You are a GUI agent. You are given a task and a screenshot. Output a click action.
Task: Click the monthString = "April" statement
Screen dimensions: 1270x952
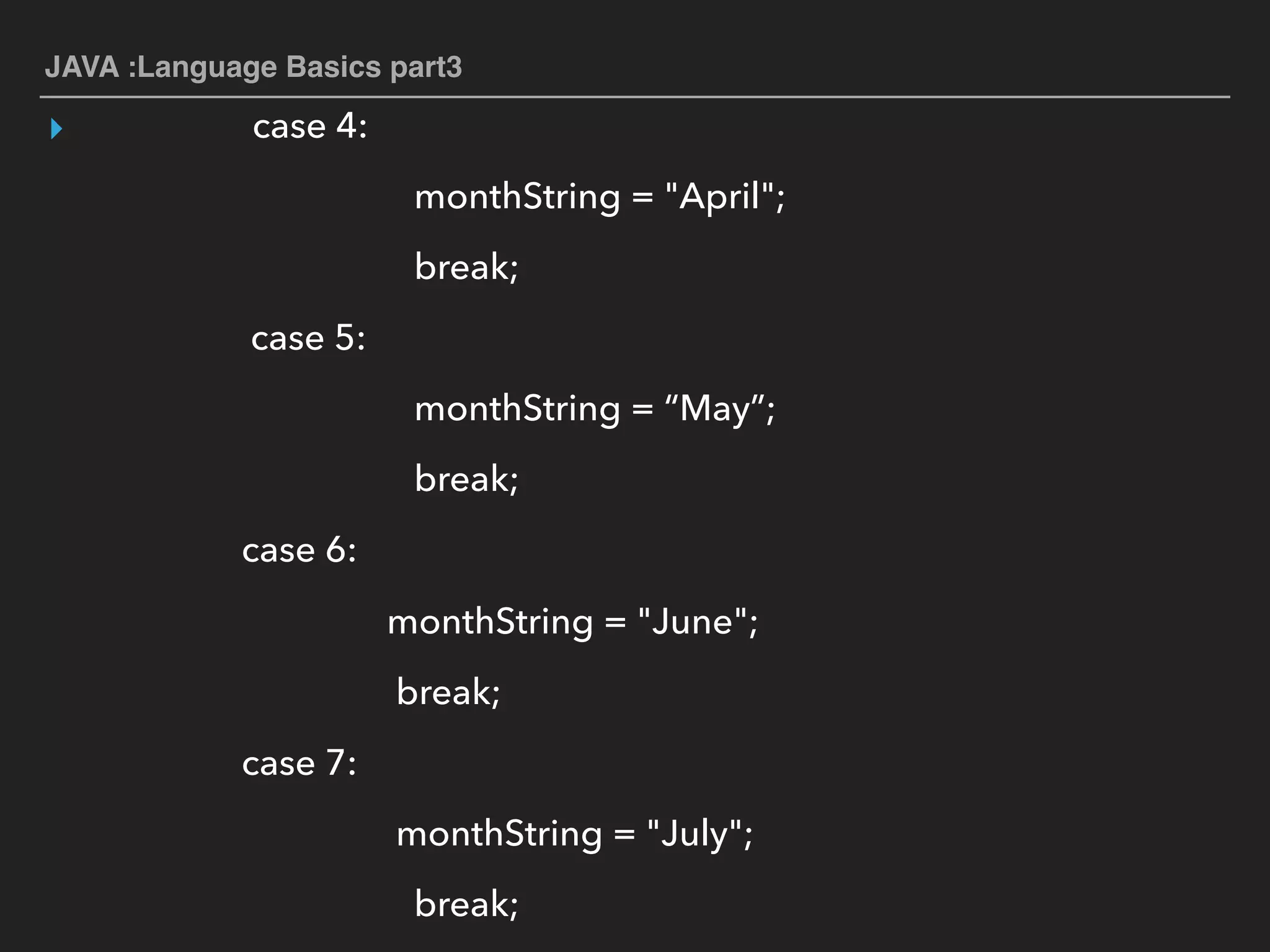point(600,197)
